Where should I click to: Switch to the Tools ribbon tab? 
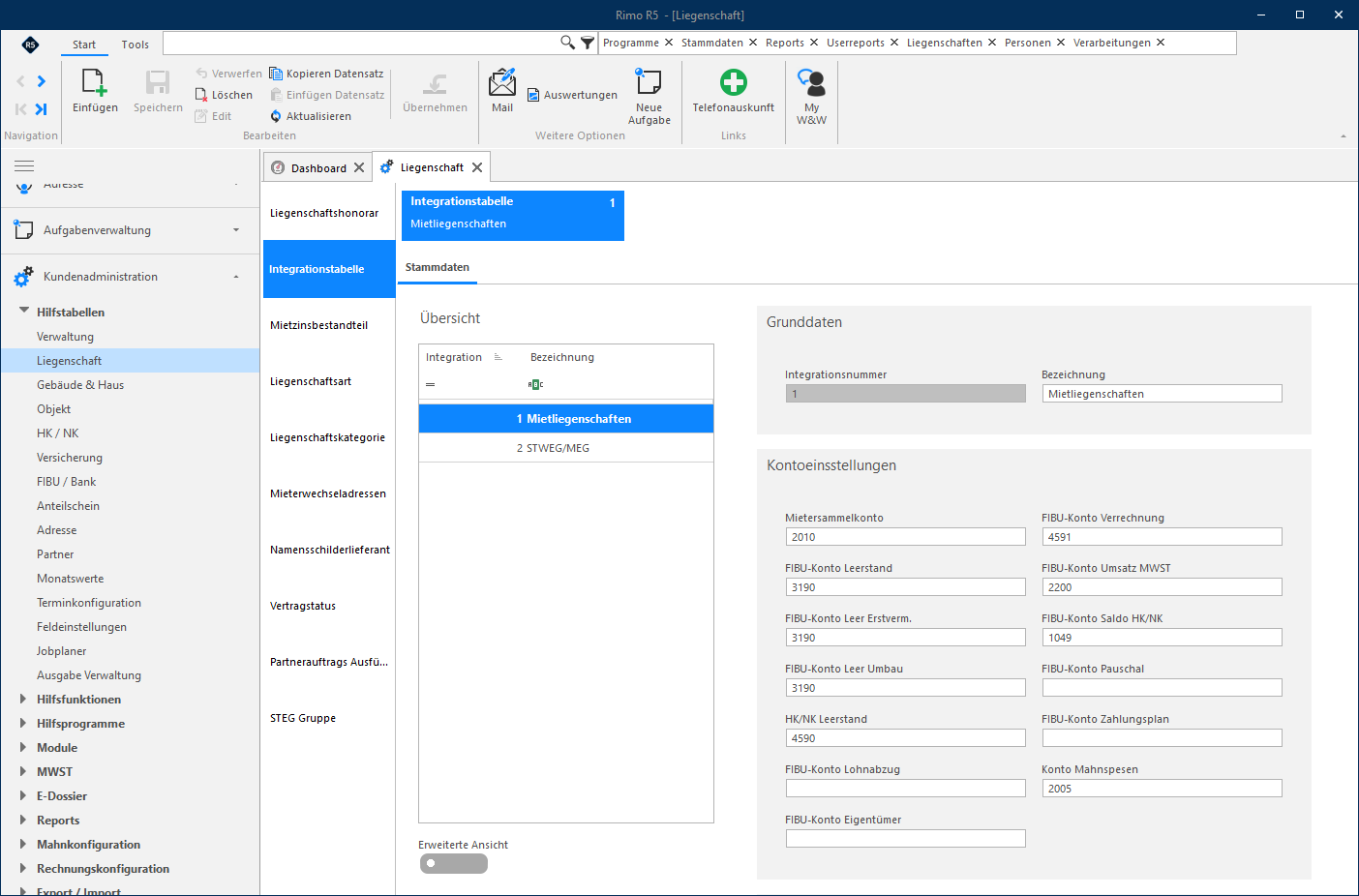[136, 45]
